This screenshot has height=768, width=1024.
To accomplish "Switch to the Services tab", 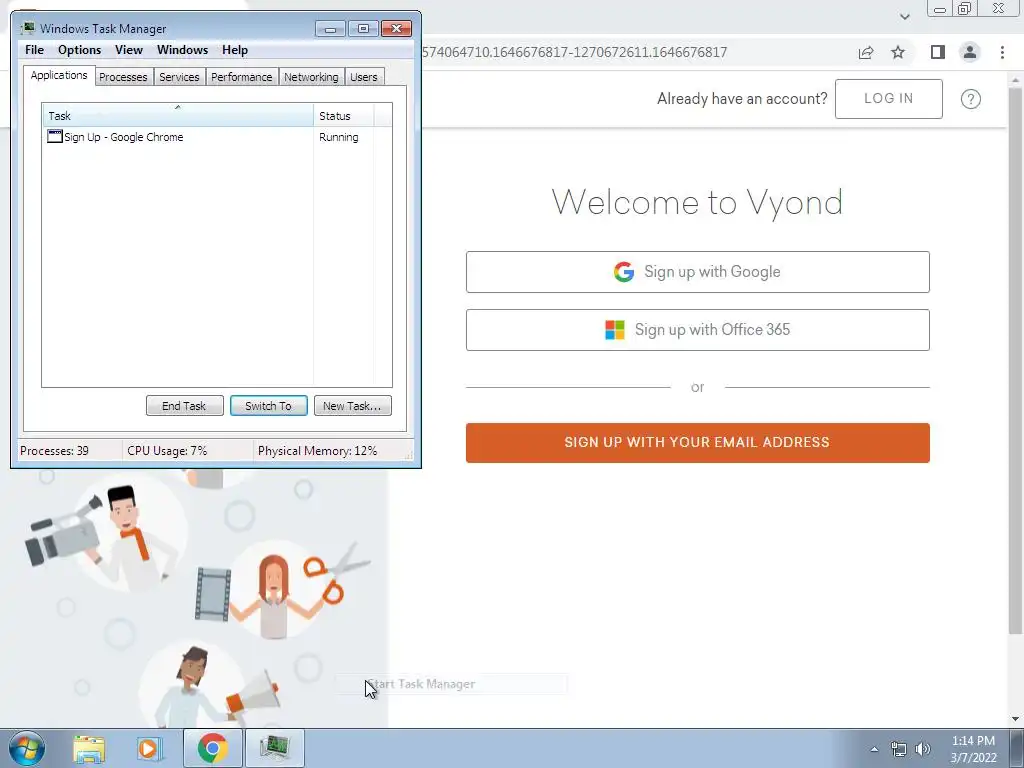I will (179, 77).
